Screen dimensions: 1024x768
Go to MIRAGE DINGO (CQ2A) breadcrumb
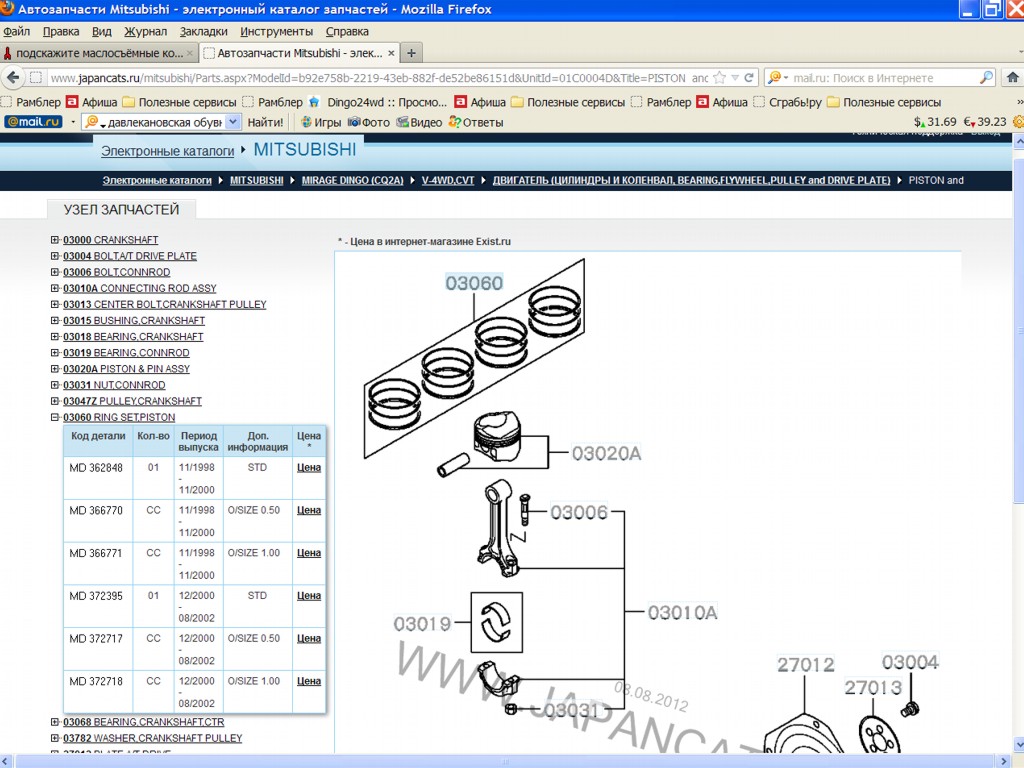(x=353, y=180)
